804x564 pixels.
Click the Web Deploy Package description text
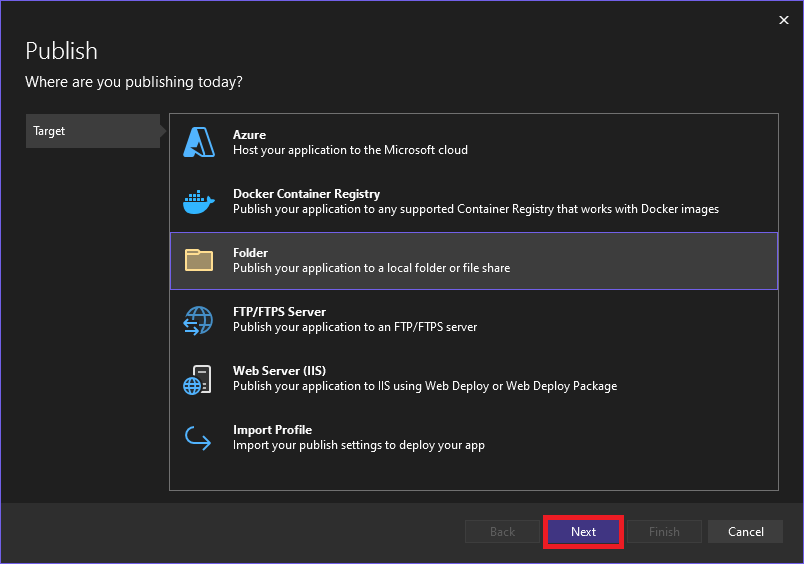[x=425, y=386]
